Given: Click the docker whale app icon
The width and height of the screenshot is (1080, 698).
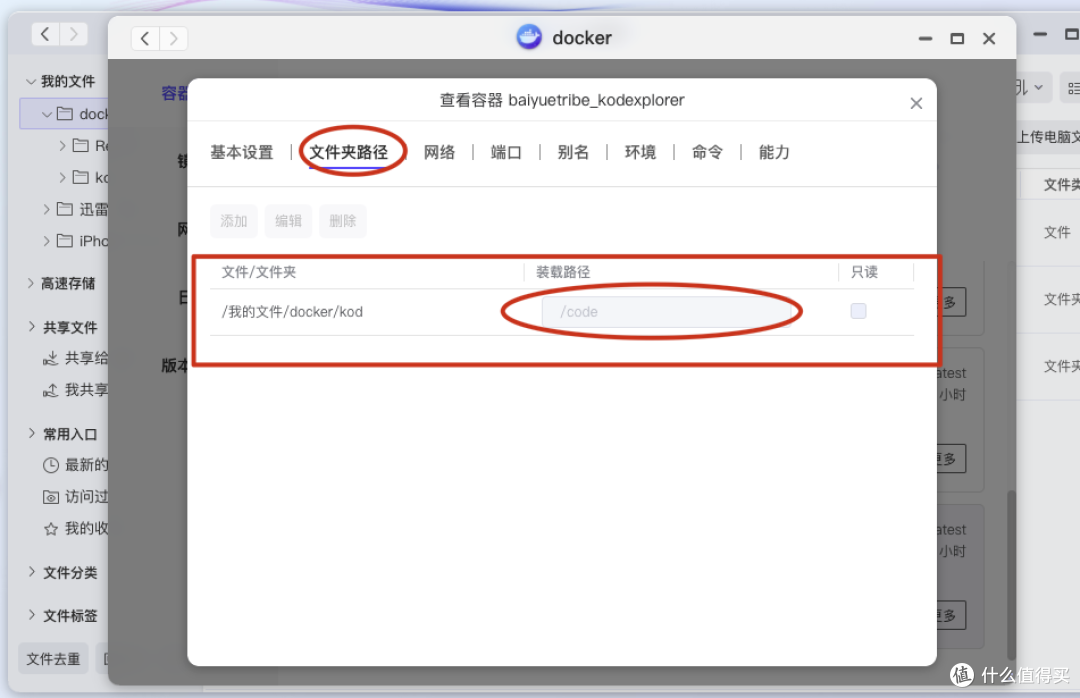Looking at the screenshot, I should click(529, 37).
